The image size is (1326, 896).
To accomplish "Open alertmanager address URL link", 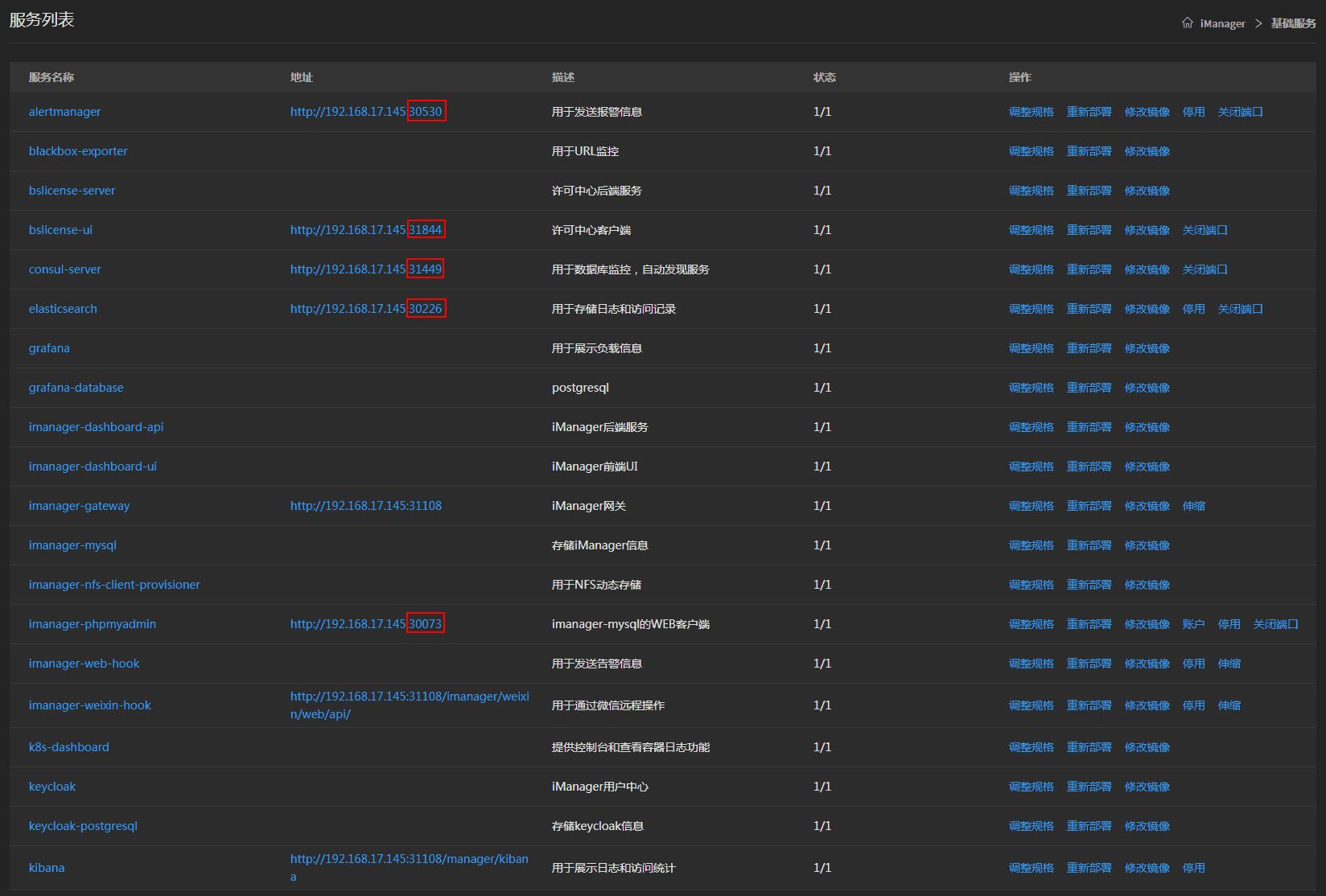I will click(366, 112).
